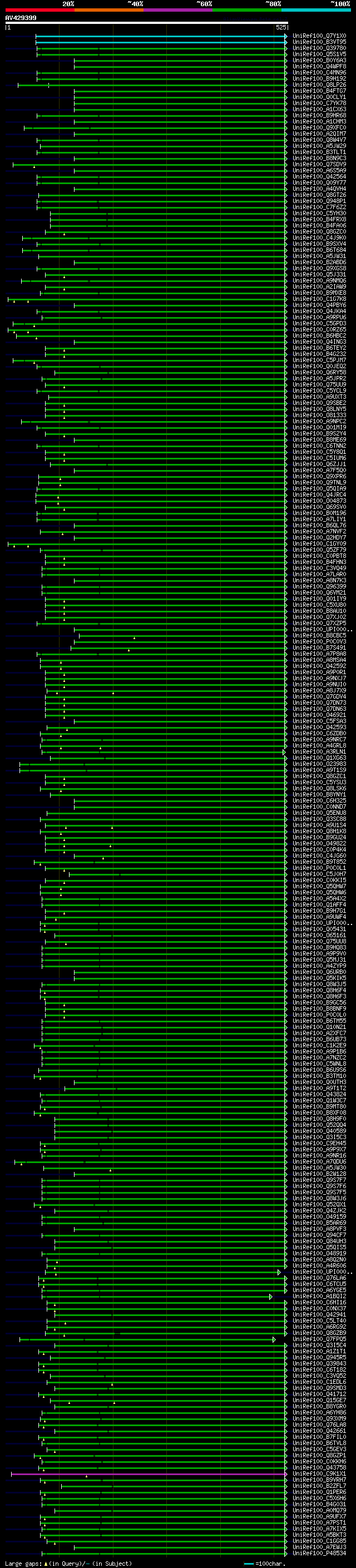Select the UniRef100_A1Z1T1 label
356x1568 pixels.
tap(319, 1351)
